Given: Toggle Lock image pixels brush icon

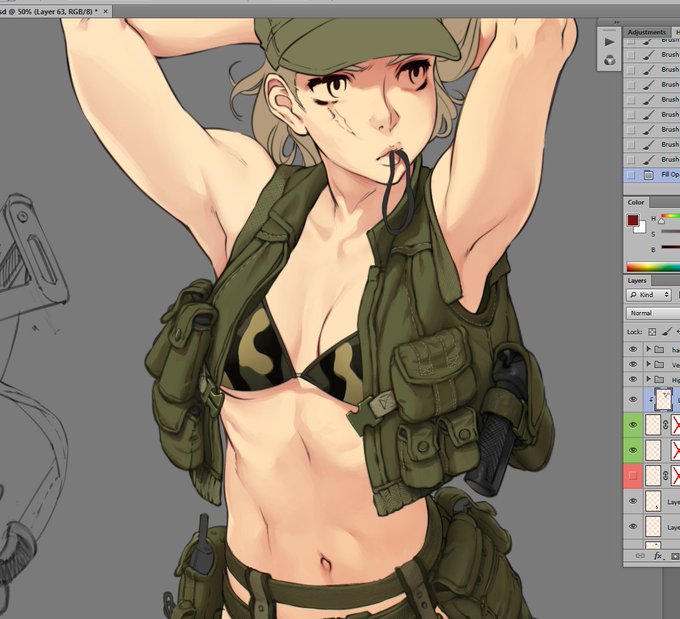Looking at the screenshot, I should coord(667,332).
